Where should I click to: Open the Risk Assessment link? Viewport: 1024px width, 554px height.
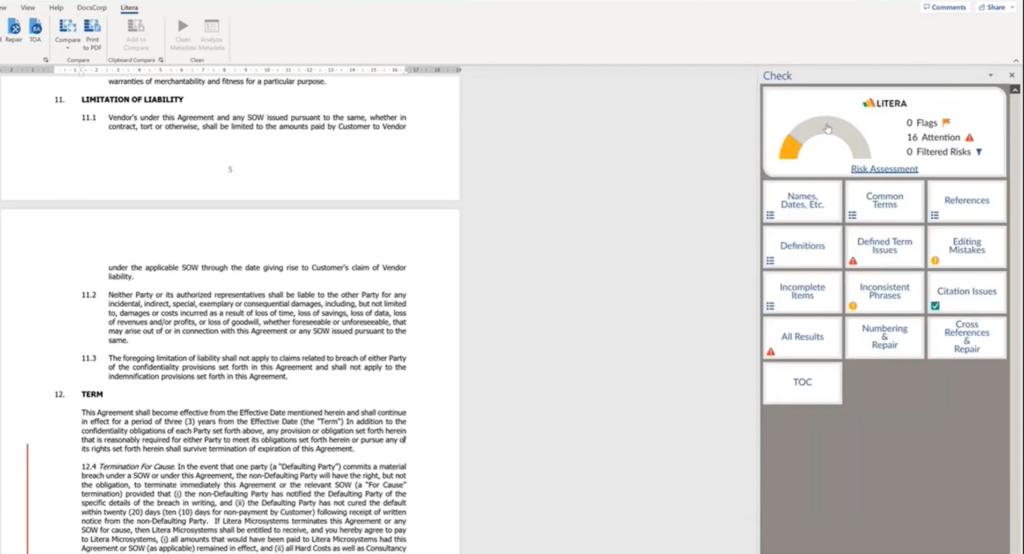884,169
